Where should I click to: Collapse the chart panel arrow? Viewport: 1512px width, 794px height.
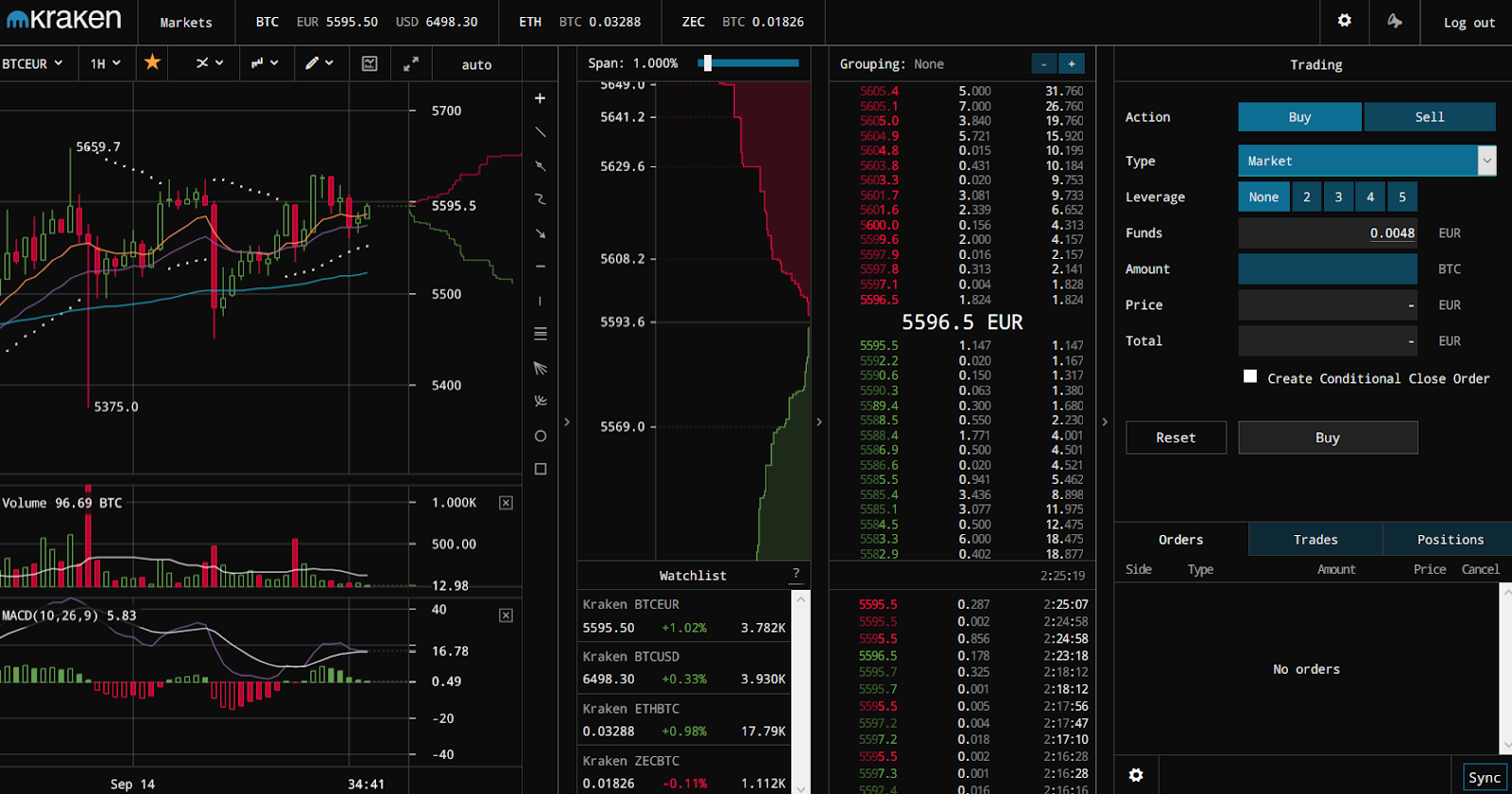[x=567, y=422]
